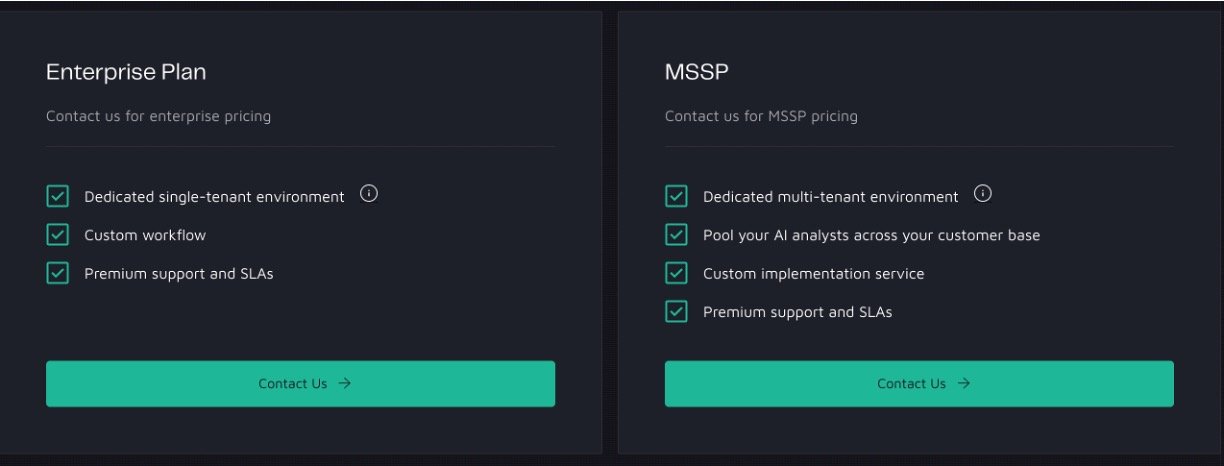Image resolution: width=1224 pixels, height=466 pixels.
Task: Click 'Contact us for enterprise pricing' text
Action: [158, 116]
